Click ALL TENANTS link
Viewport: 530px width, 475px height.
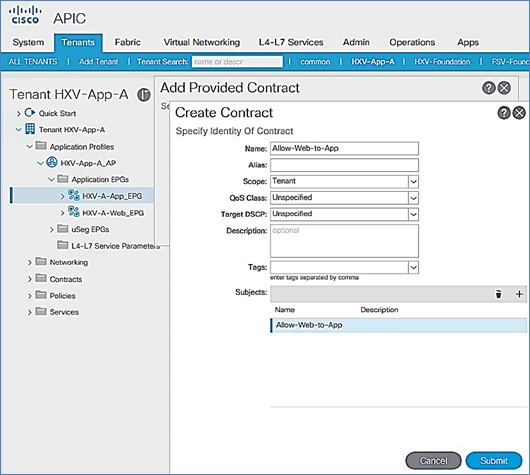[33, 62]
